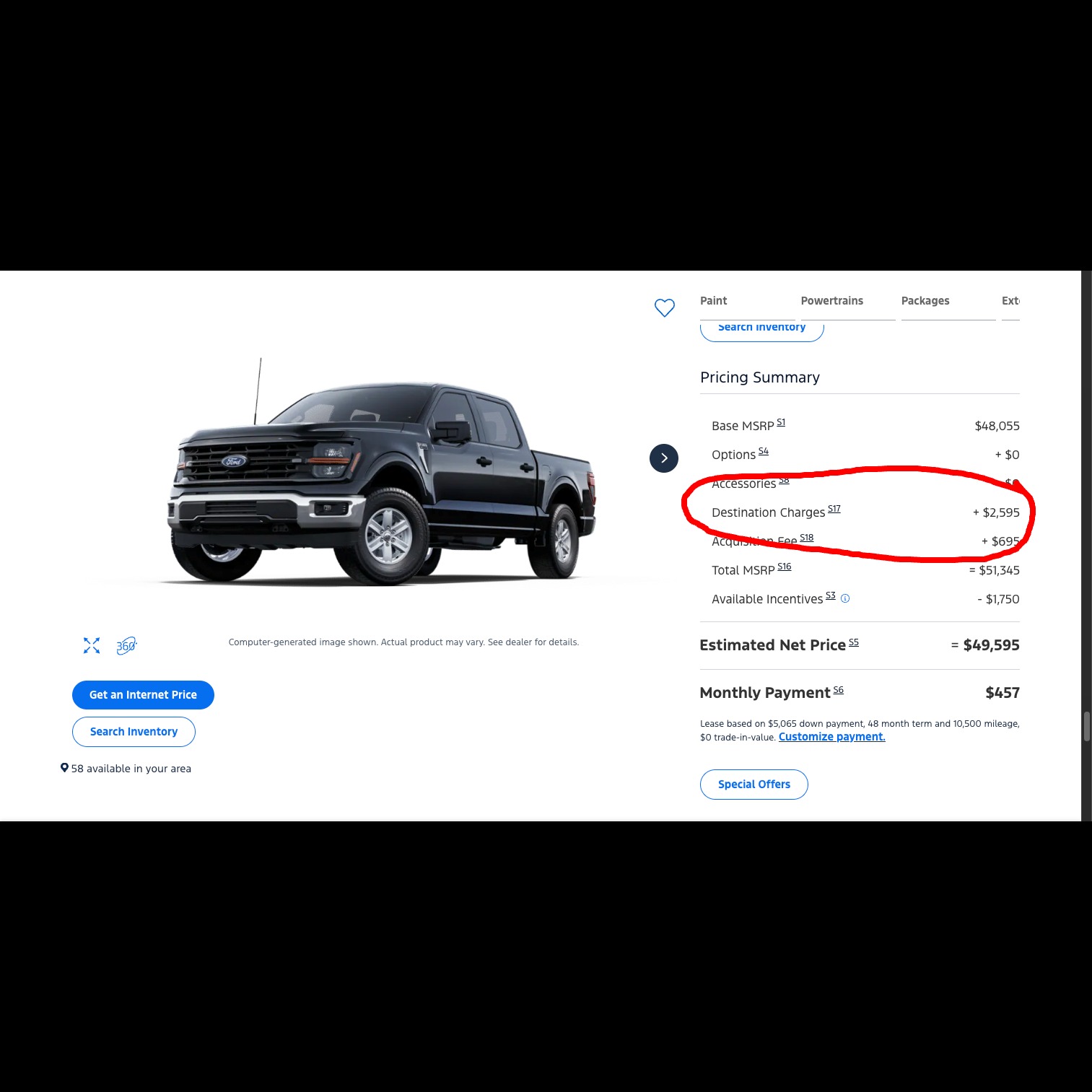
Task: Click Search Inventory below the truck image
Action: 134,732
